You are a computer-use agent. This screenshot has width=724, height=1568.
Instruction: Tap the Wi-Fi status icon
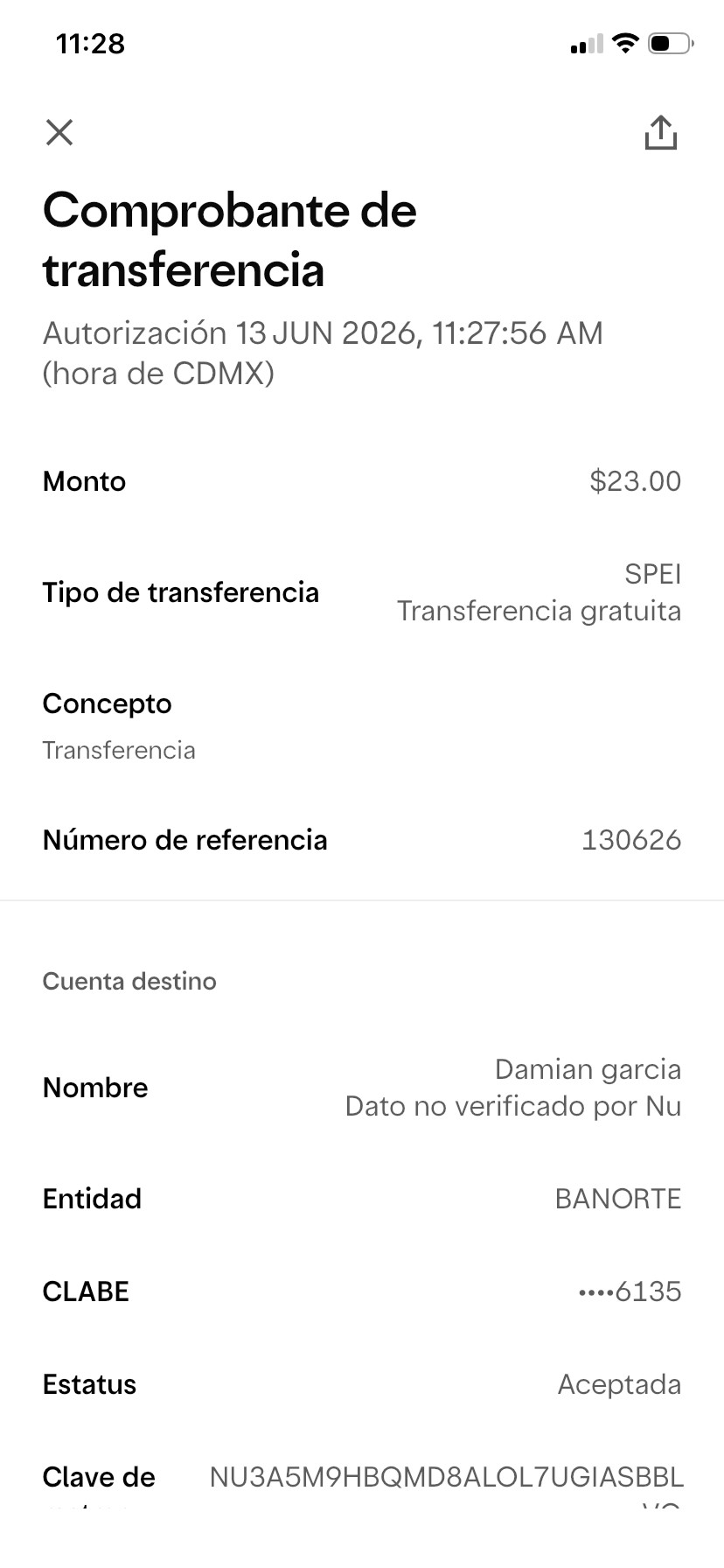625,43
